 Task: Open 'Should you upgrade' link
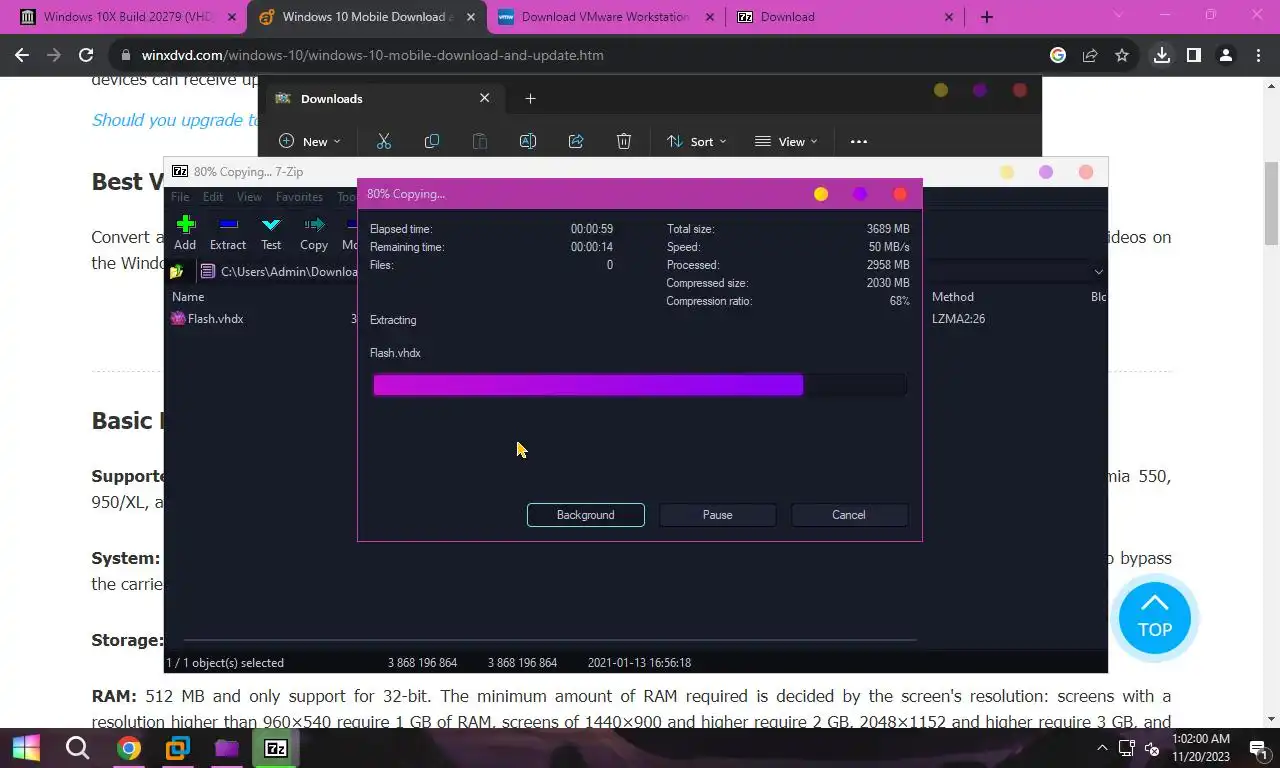[x=175, y=120]
